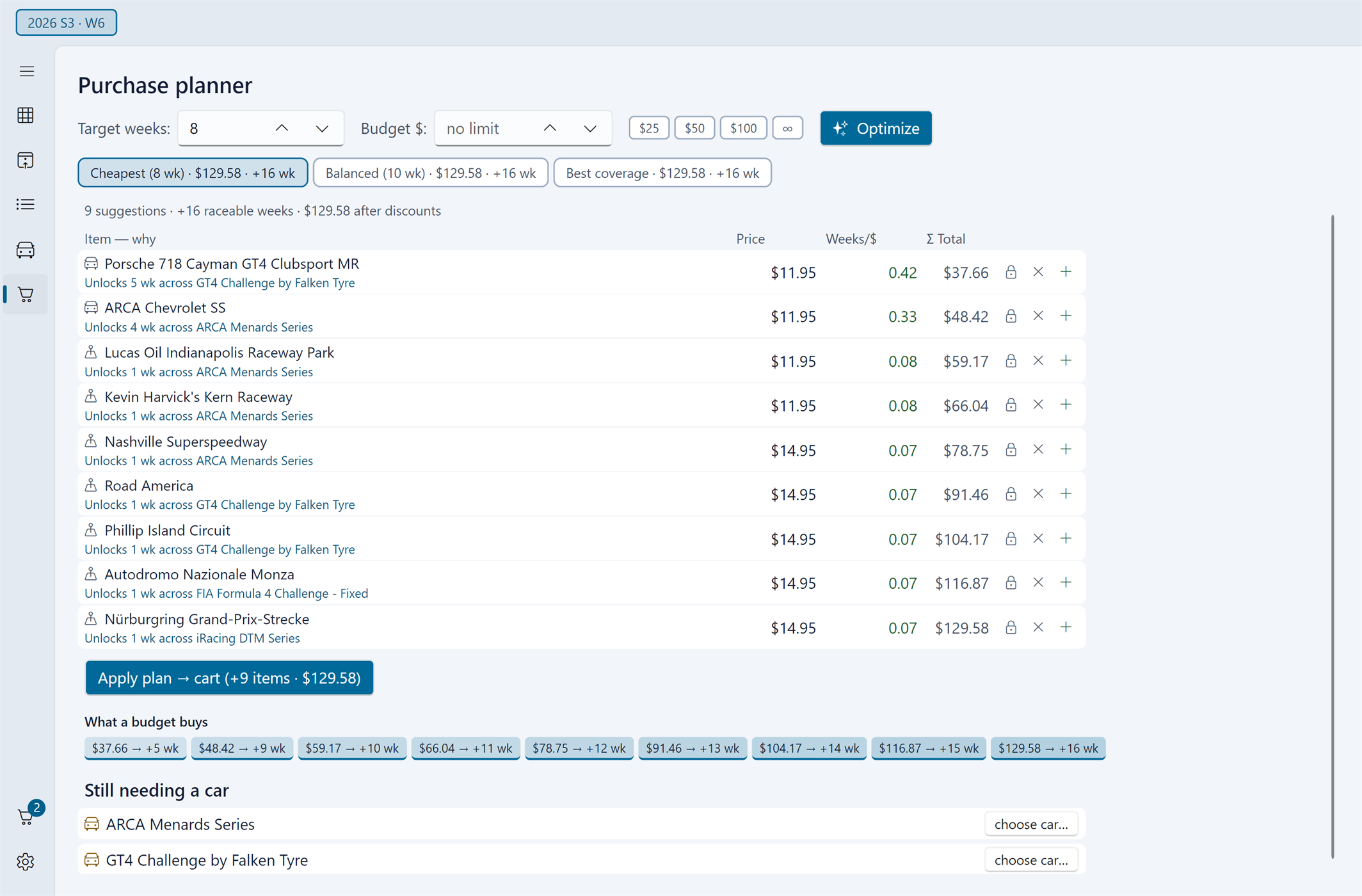Lock the Phillip Island Circuit suggestion
1362x896 pixels.
1011,539
